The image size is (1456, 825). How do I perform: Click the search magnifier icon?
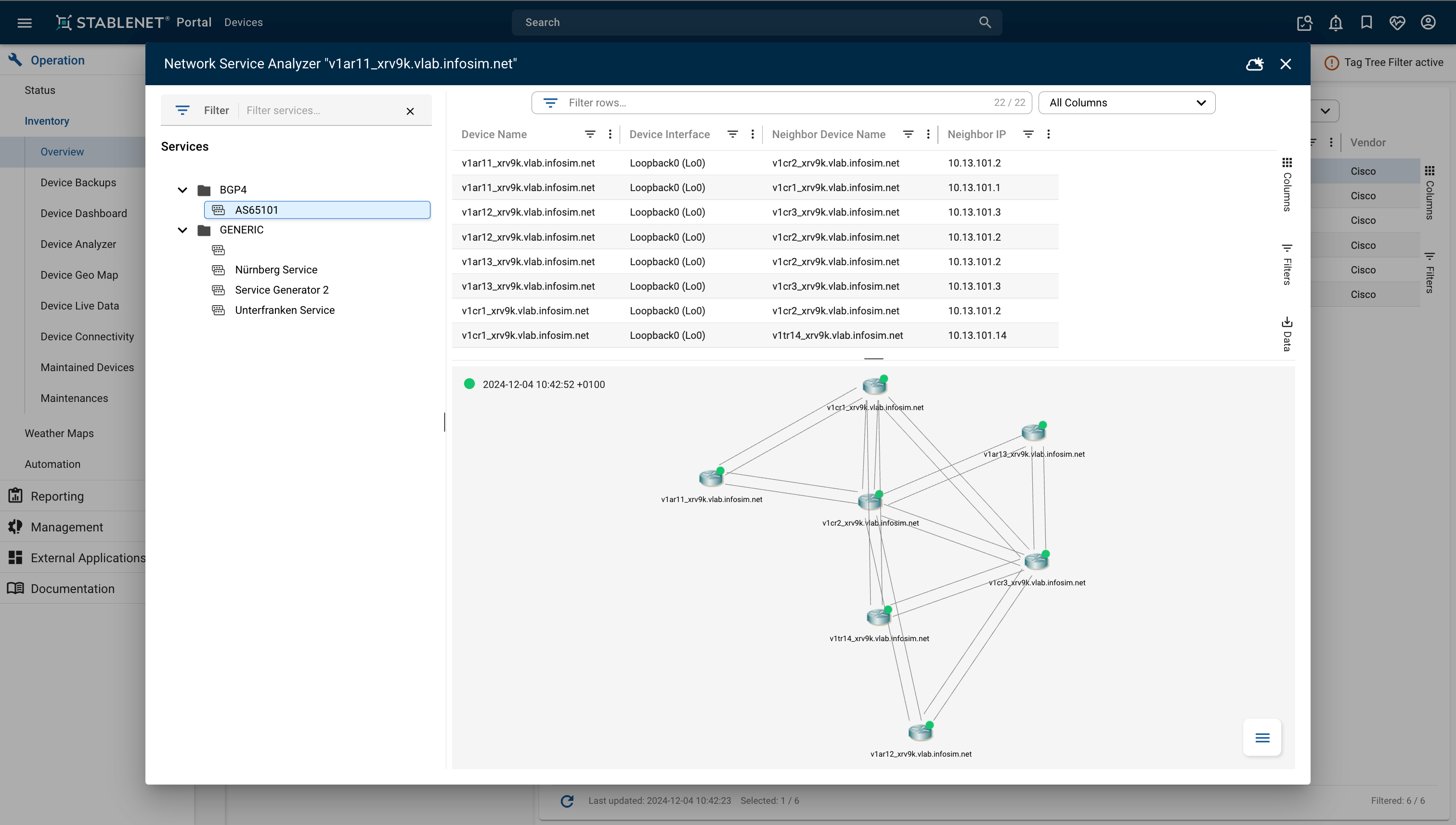click(985, 22)
